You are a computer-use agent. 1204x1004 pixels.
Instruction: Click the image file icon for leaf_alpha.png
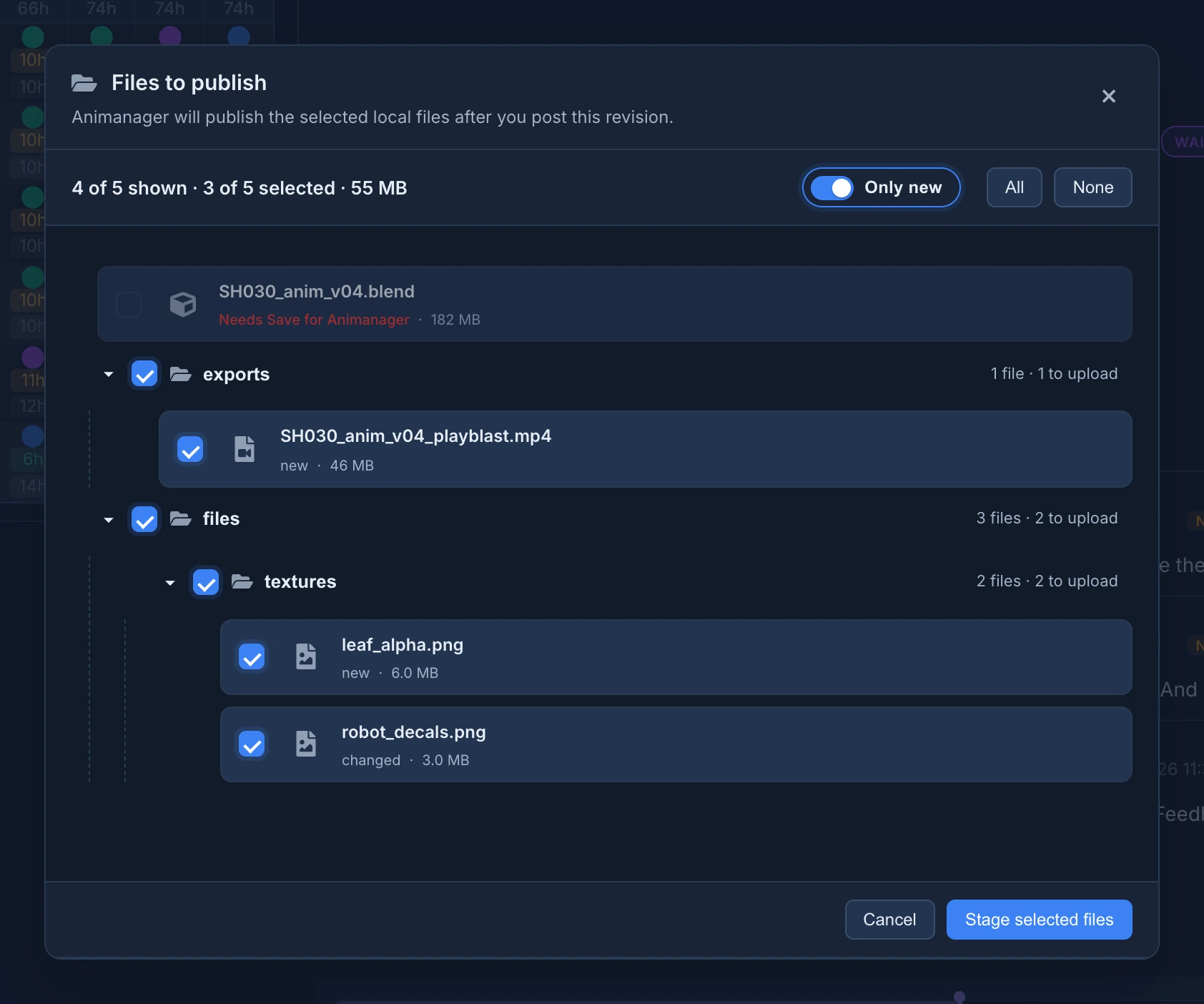pyautogui.click(x=306, y=656)
